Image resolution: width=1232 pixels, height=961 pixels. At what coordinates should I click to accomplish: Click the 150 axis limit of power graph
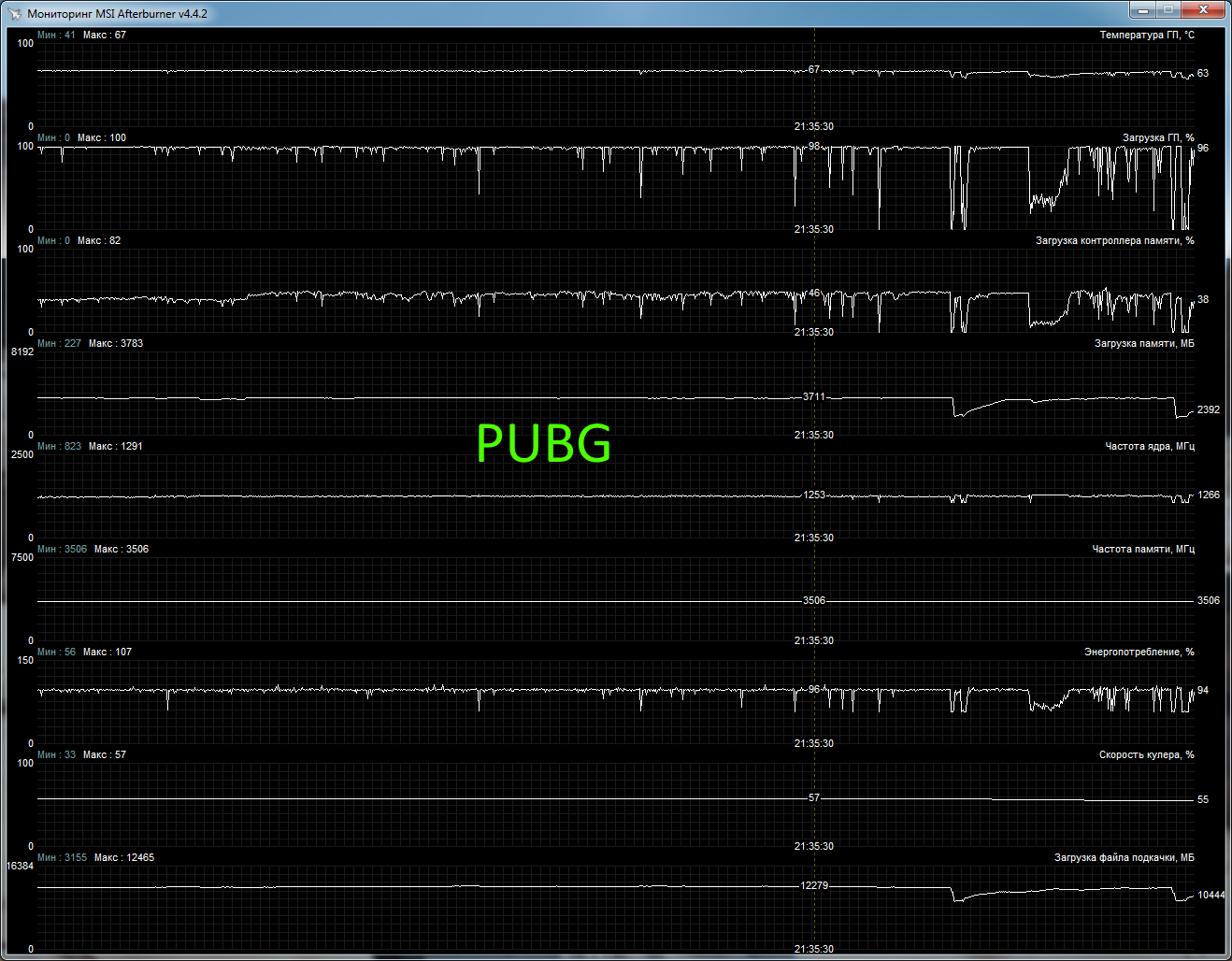pyautogui.click(x=25, y=661)
